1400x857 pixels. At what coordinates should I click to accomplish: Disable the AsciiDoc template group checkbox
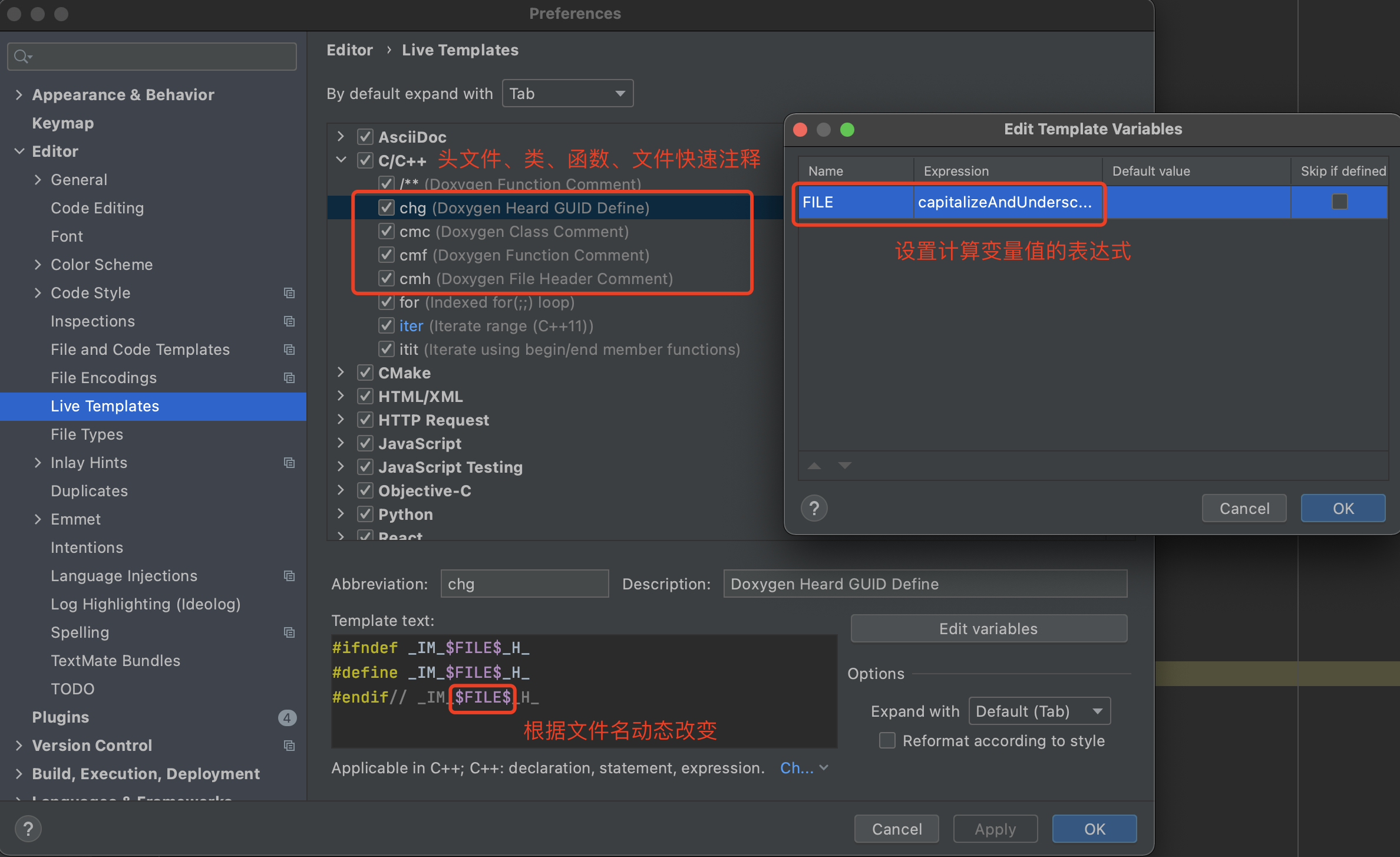coord(365,137)
